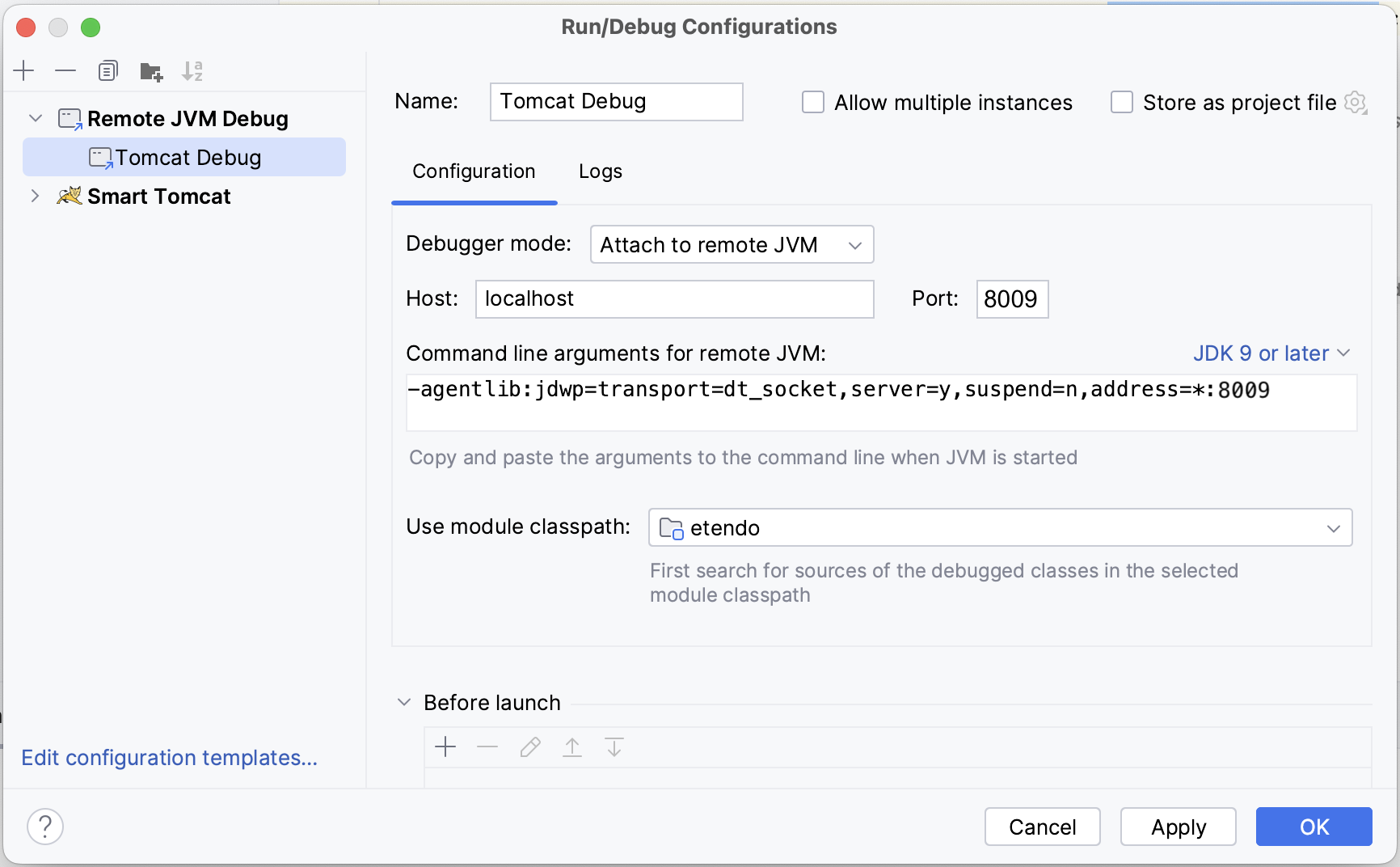Screen dimensions: 1400x867
Task: Open the help question mark button
Action: point(45,827)
